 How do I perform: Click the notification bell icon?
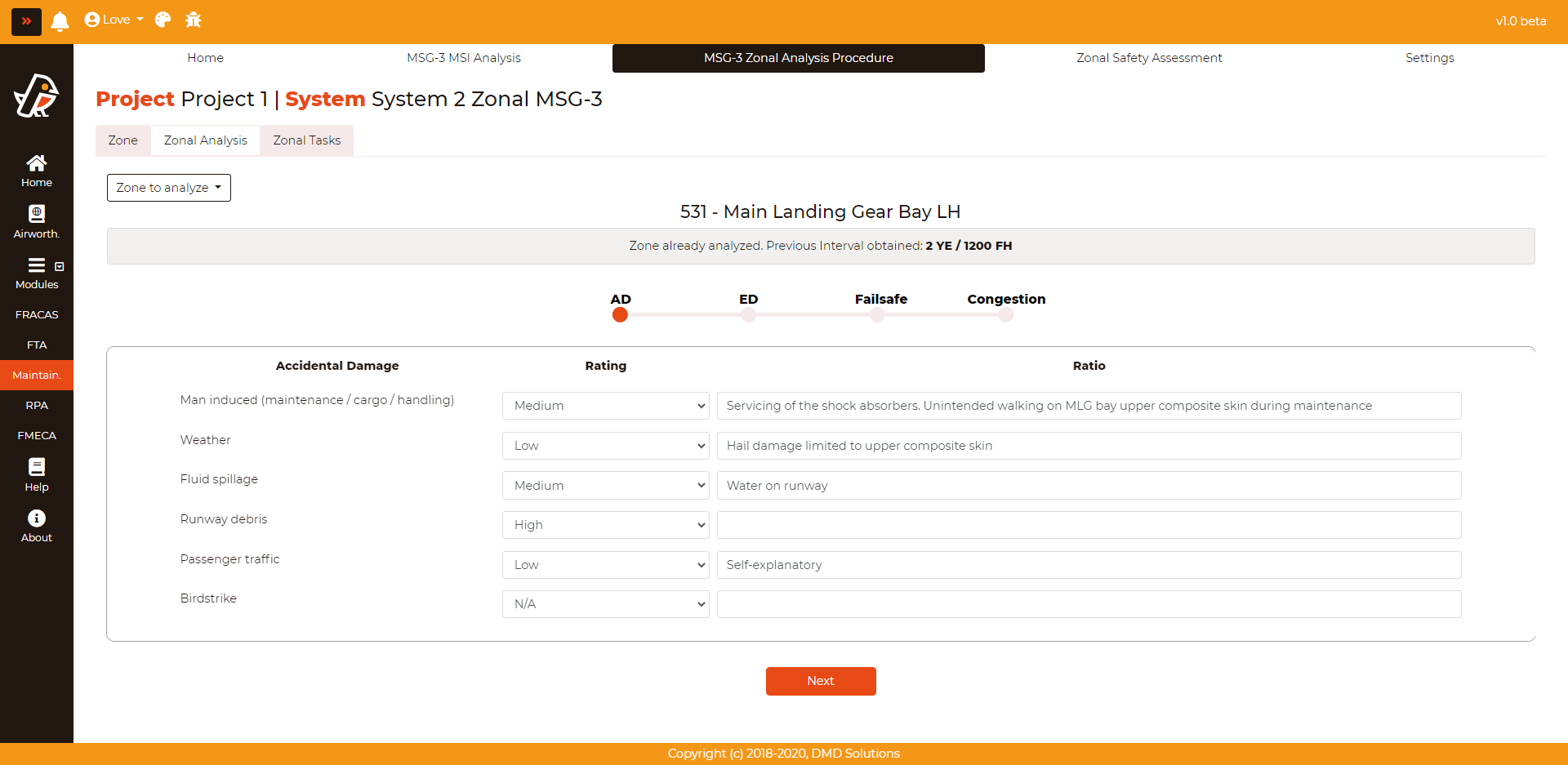(60, 20)
